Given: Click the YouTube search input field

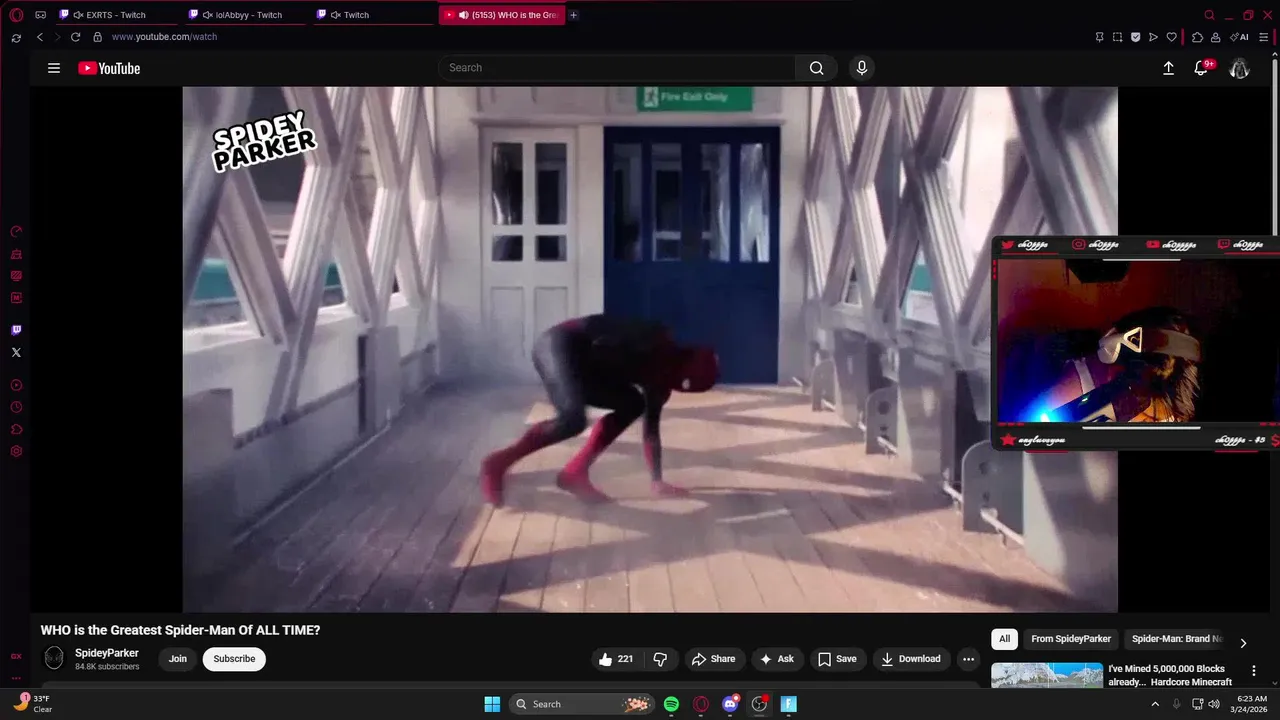Looking at the screenshot, I should coord(617,68).
